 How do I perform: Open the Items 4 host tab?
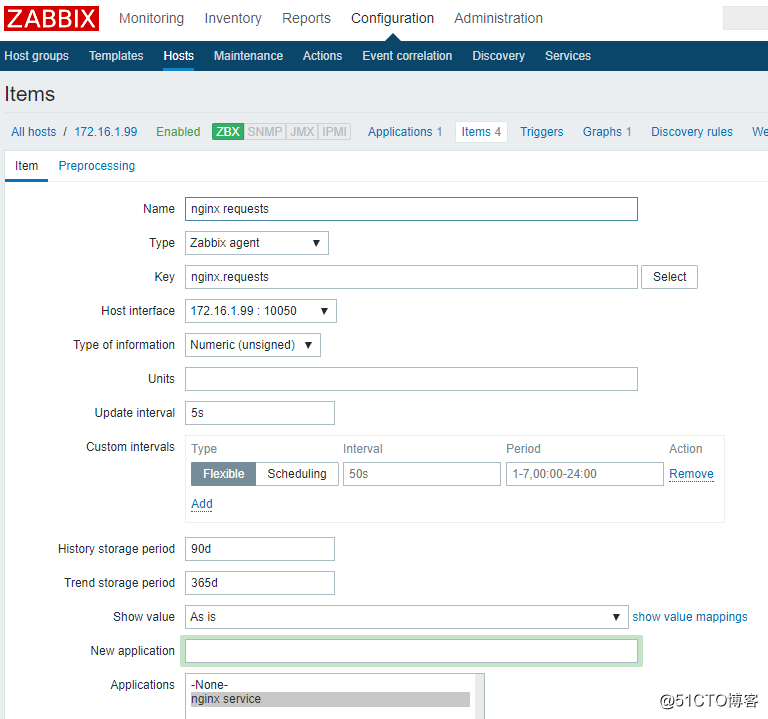(x=481, y=132)
